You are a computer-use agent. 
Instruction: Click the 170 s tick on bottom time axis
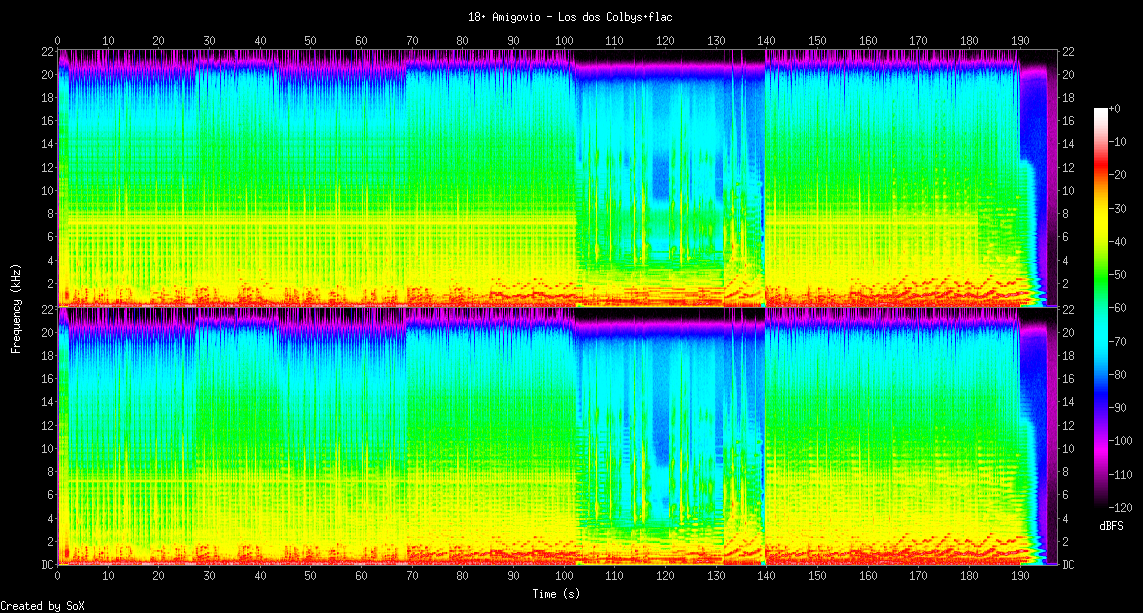(x=919, y=577)
